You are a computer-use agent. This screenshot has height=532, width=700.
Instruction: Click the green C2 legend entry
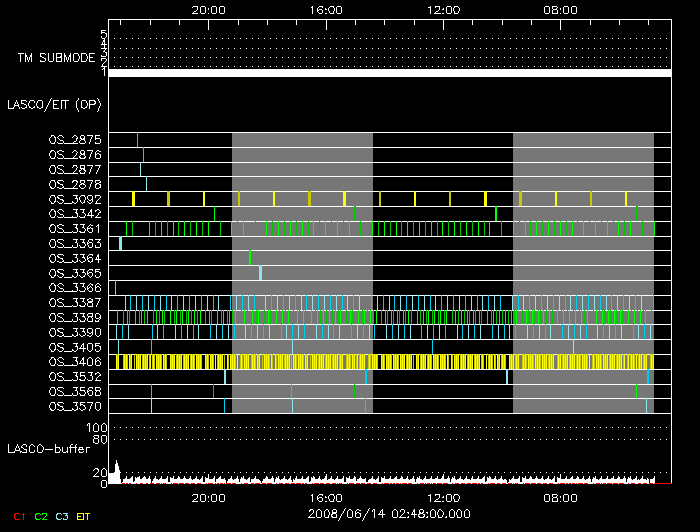coord(41,516)
